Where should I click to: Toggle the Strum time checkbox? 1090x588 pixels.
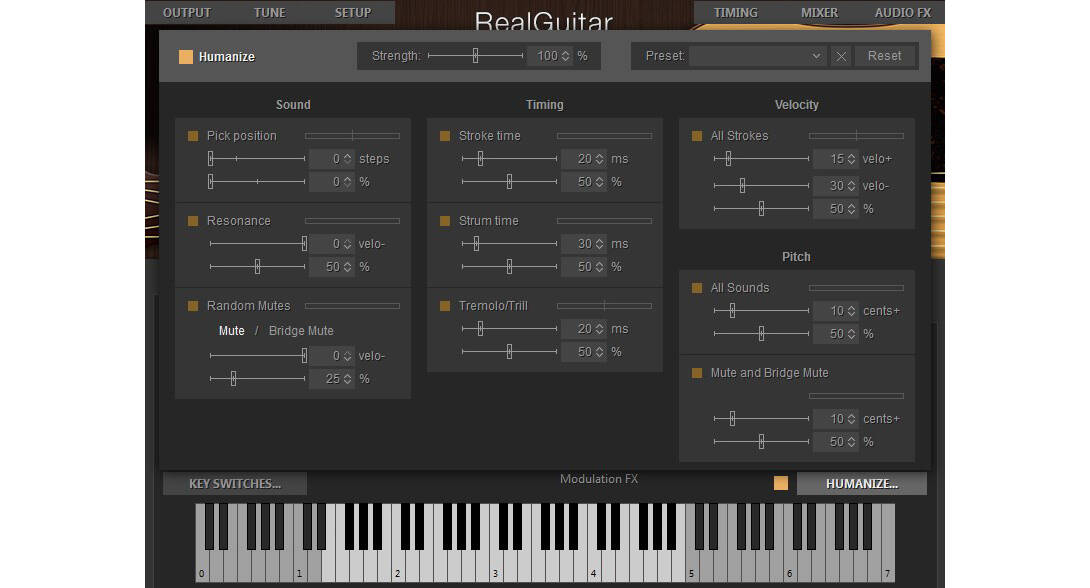[x=445, y=221]
